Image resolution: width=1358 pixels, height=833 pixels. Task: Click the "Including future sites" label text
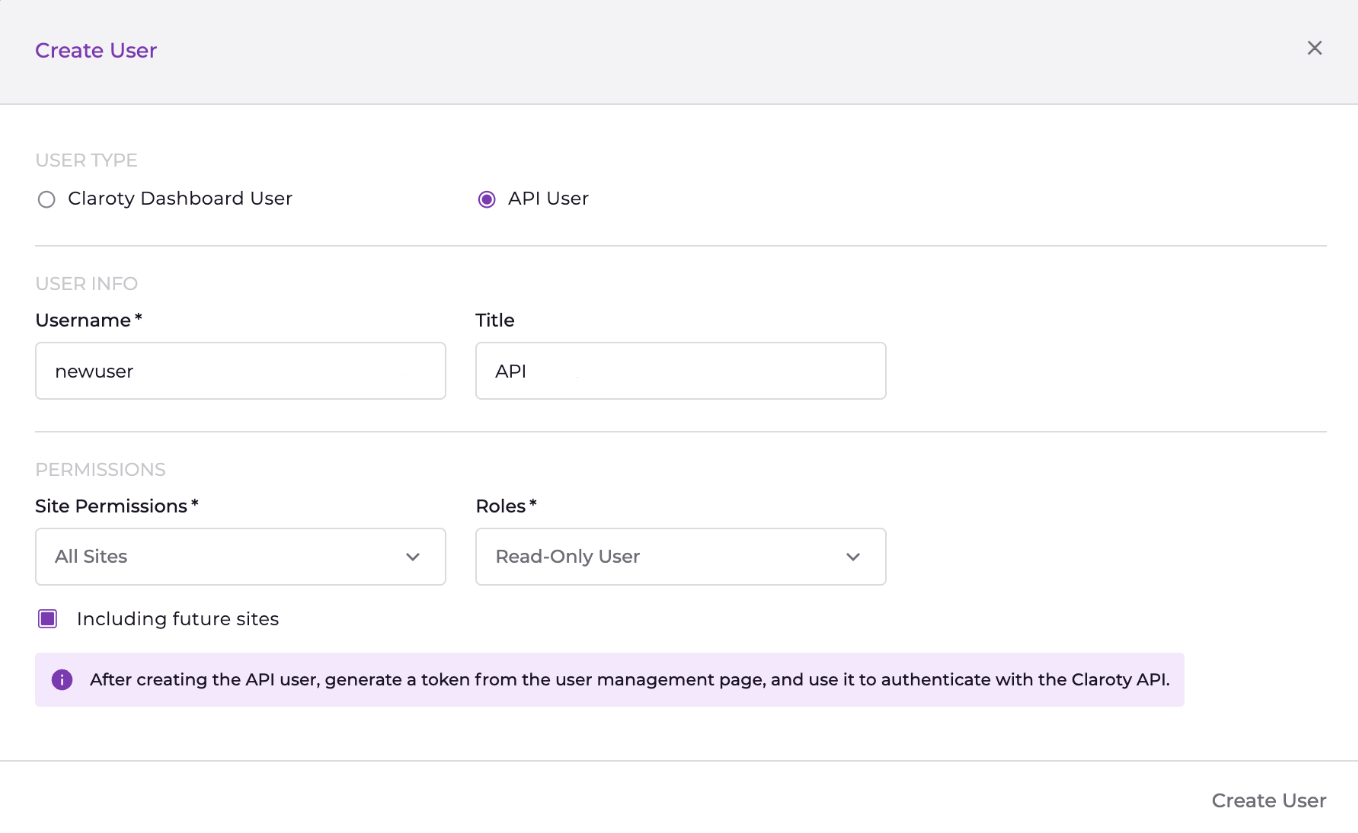pyautogui.click(x=177, y=619)
